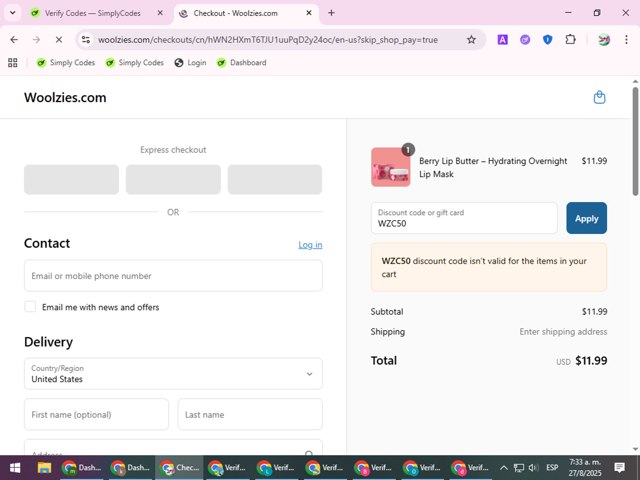Open first Simply Codes bookmark

[x=66, y=62]
